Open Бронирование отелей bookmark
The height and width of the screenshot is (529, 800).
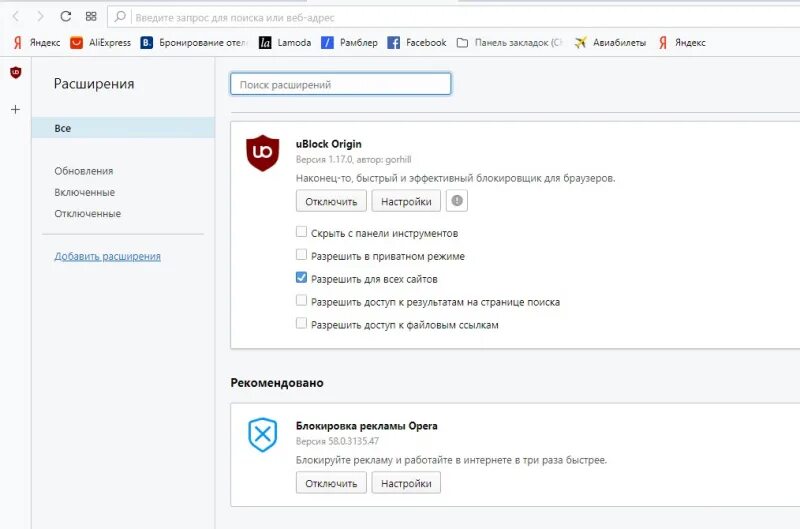point(194,43)
